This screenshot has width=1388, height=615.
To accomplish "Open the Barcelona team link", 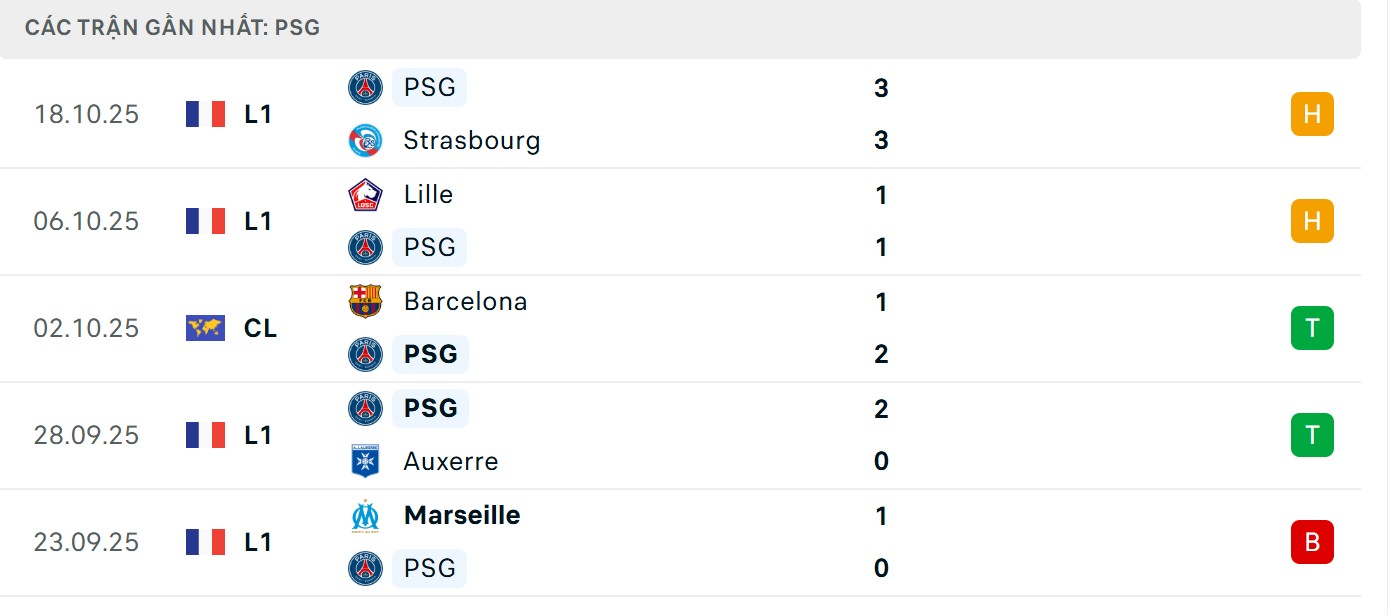I will coord(465,301).
